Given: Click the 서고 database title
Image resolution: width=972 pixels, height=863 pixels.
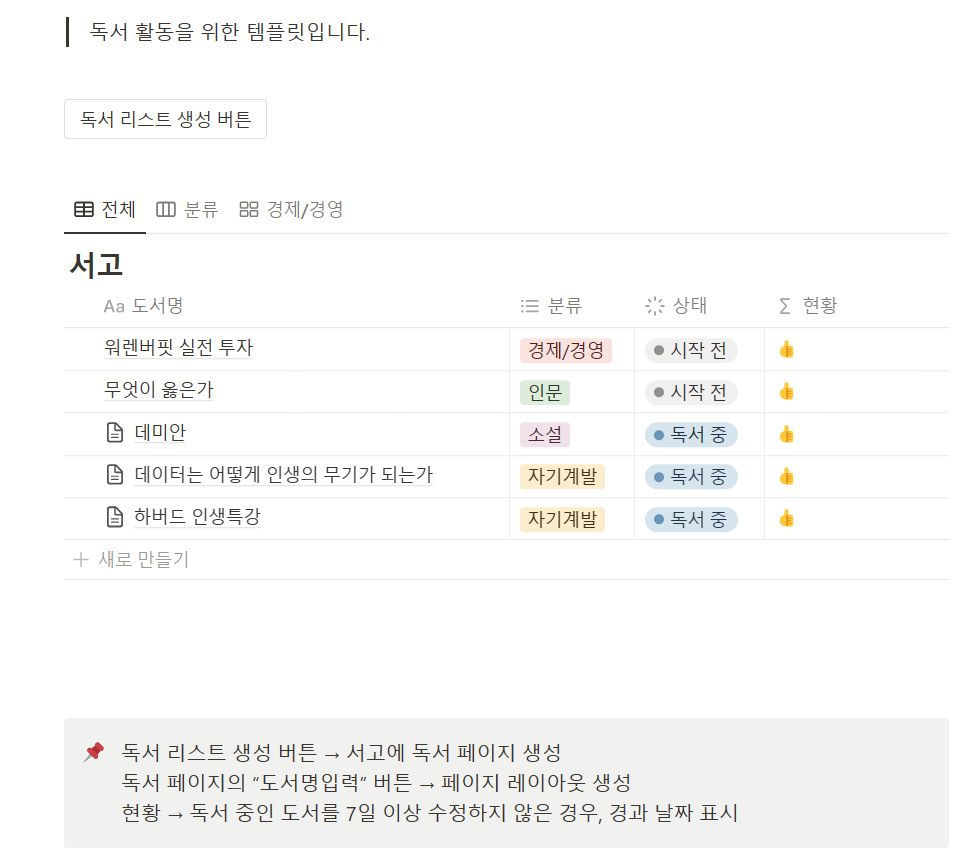Looking at the screenshot, I should (96, 265).
